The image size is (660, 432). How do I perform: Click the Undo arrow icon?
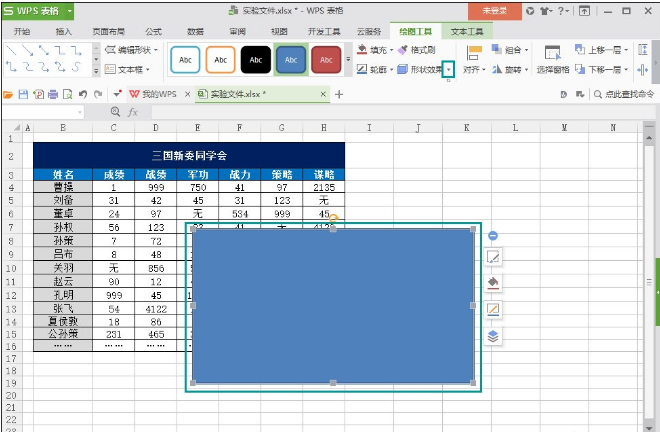tap(81, 94)
